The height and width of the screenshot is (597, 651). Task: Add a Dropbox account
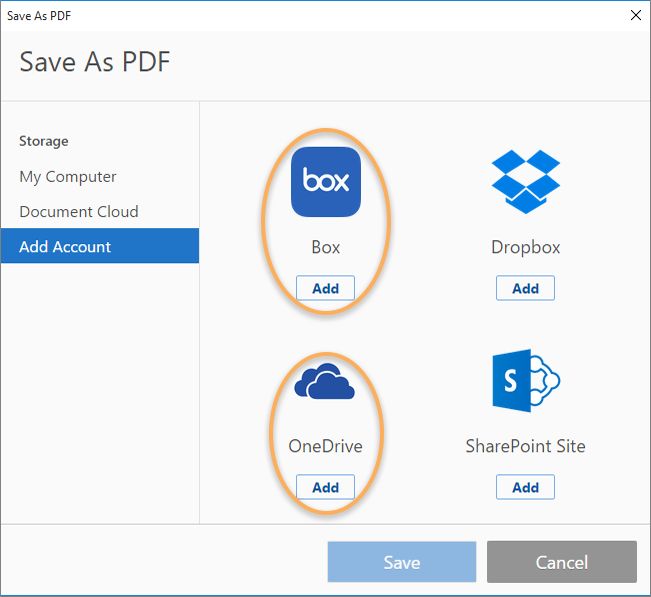525,288
